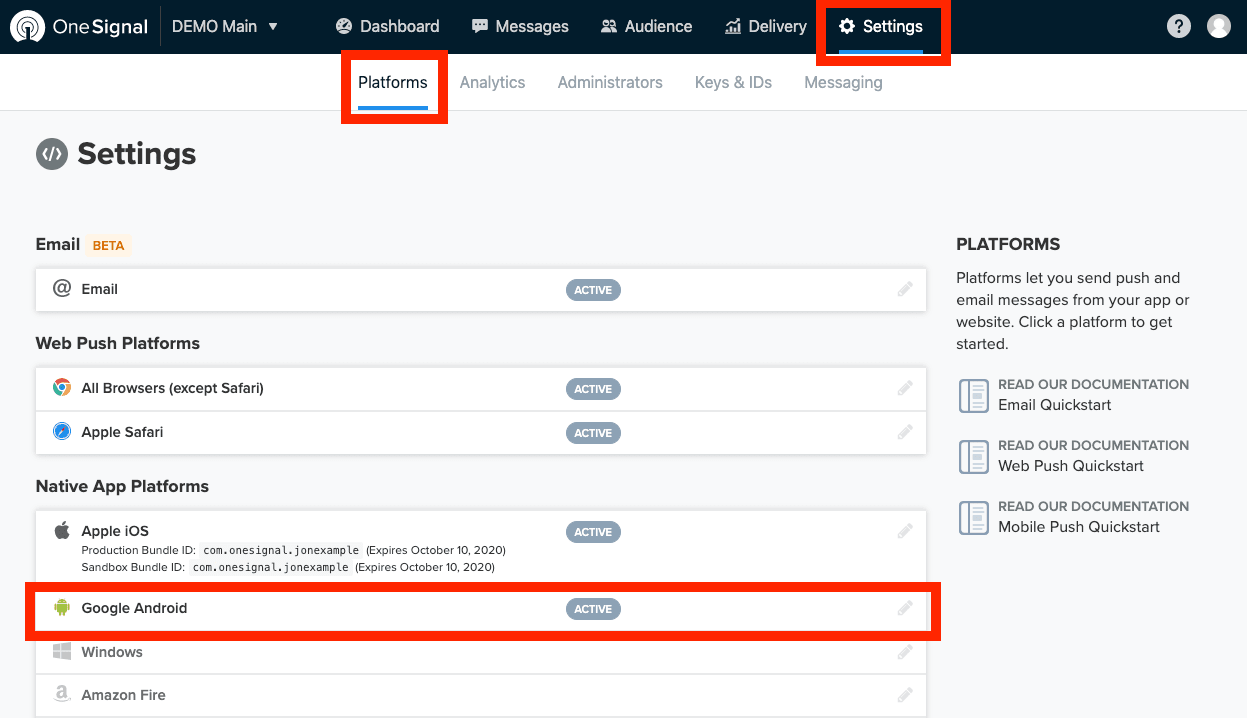Go to the Dashboard menu
Image resolution: width=1247 pixels, height=718 pixels.
coord(388,27)
